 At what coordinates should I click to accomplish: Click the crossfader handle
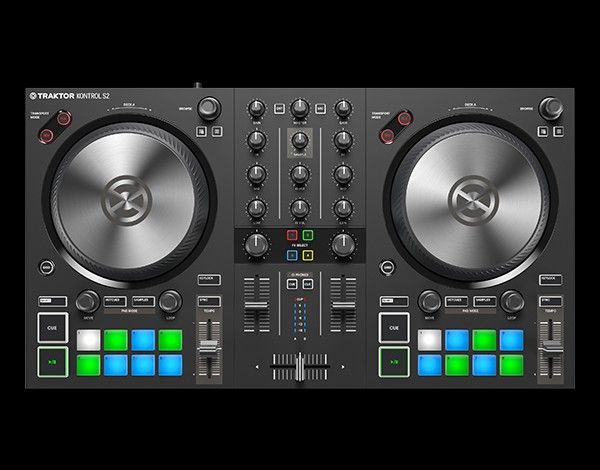point(300,367)
